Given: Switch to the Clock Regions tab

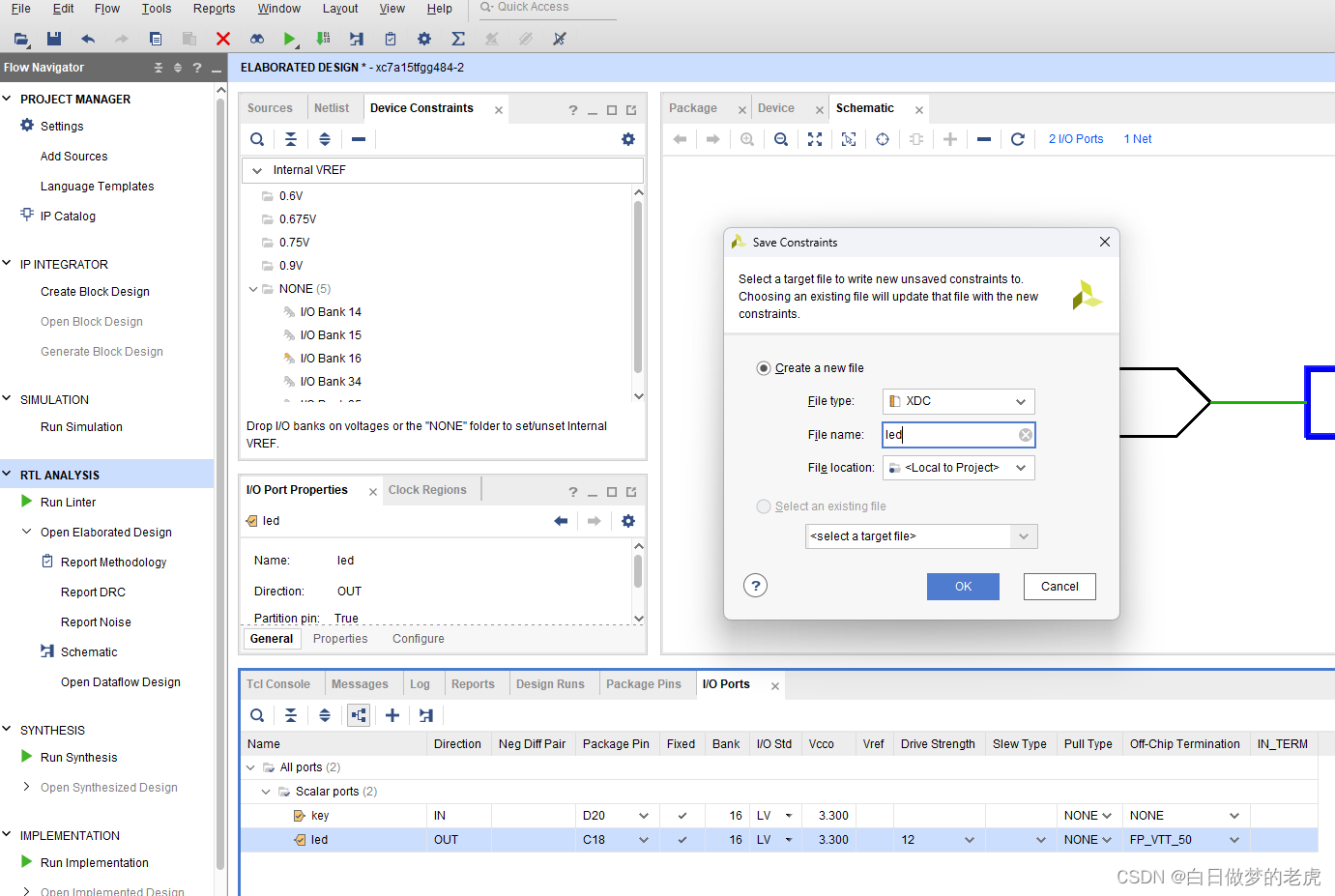Looking at the screenshot, I should click(x=427, y=490).
